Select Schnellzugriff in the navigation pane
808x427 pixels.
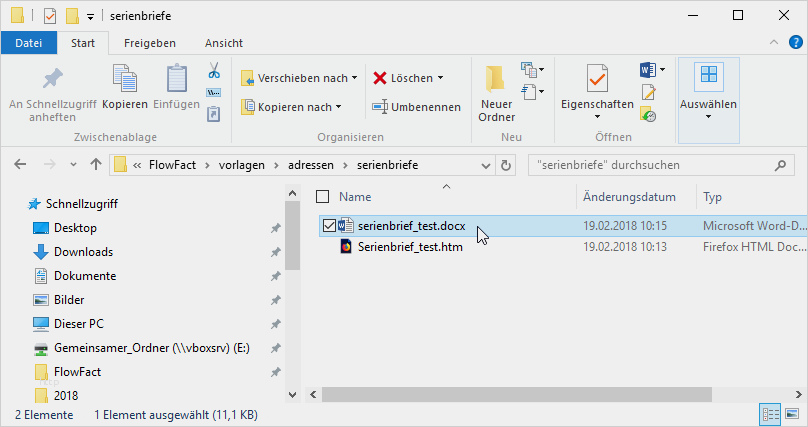(x=81, y=204)
